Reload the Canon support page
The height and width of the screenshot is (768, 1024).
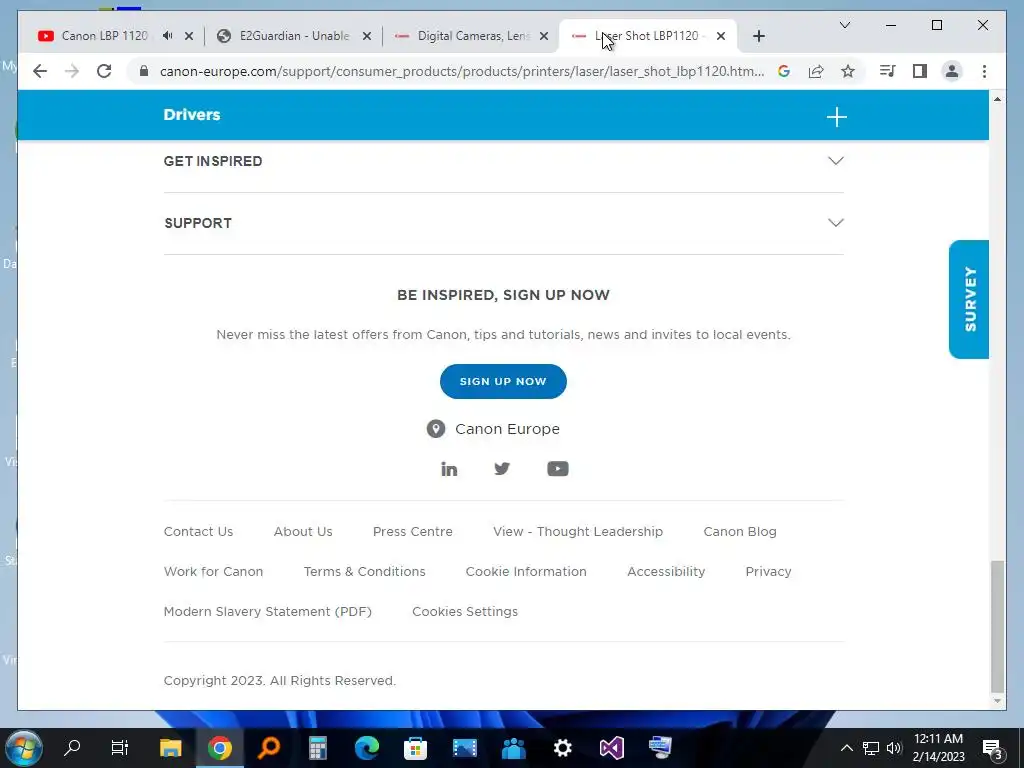(104, 71)
